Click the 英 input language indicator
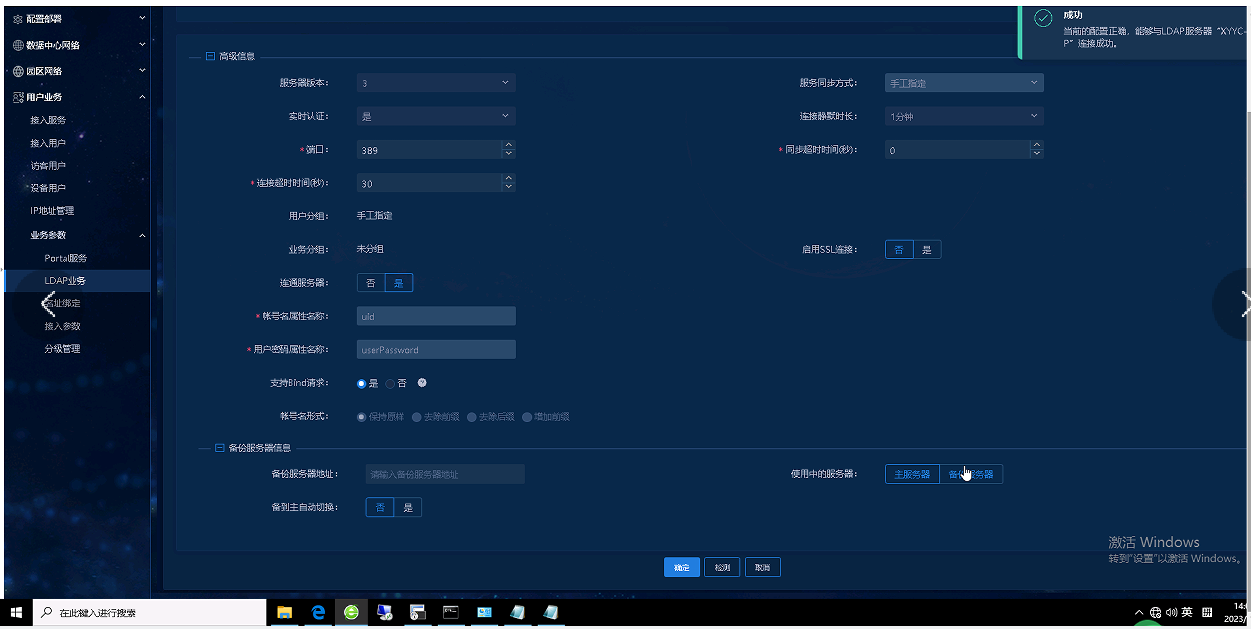 1187,612
